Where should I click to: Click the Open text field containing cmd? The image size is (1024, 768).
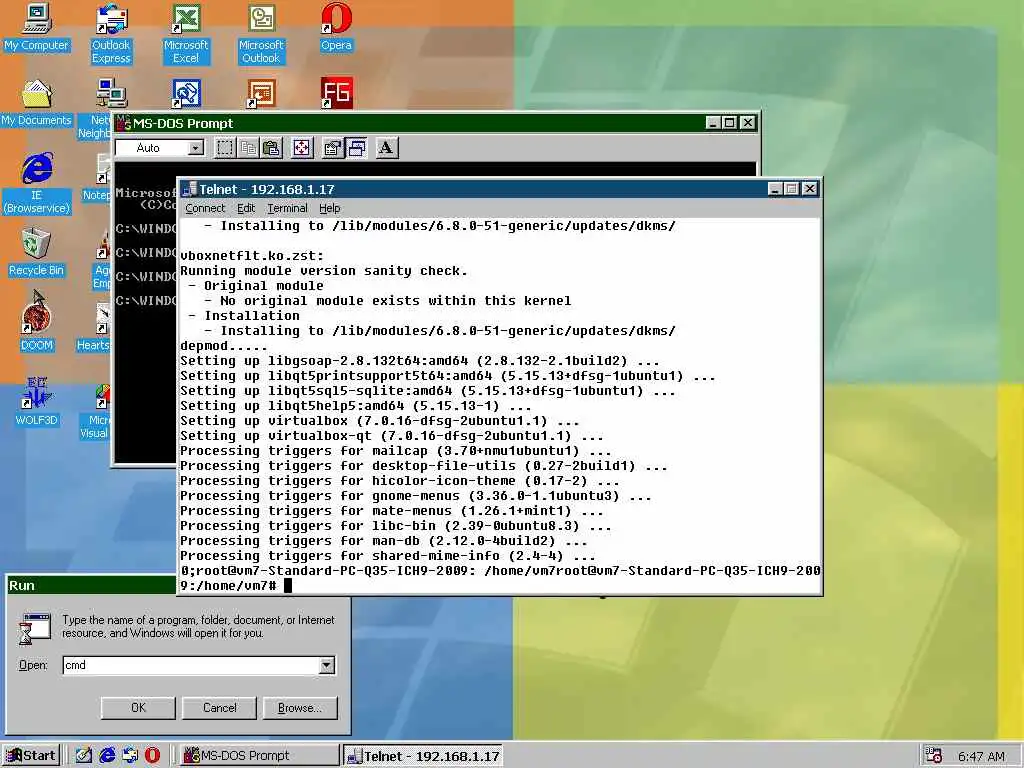[x=191, y=665]
